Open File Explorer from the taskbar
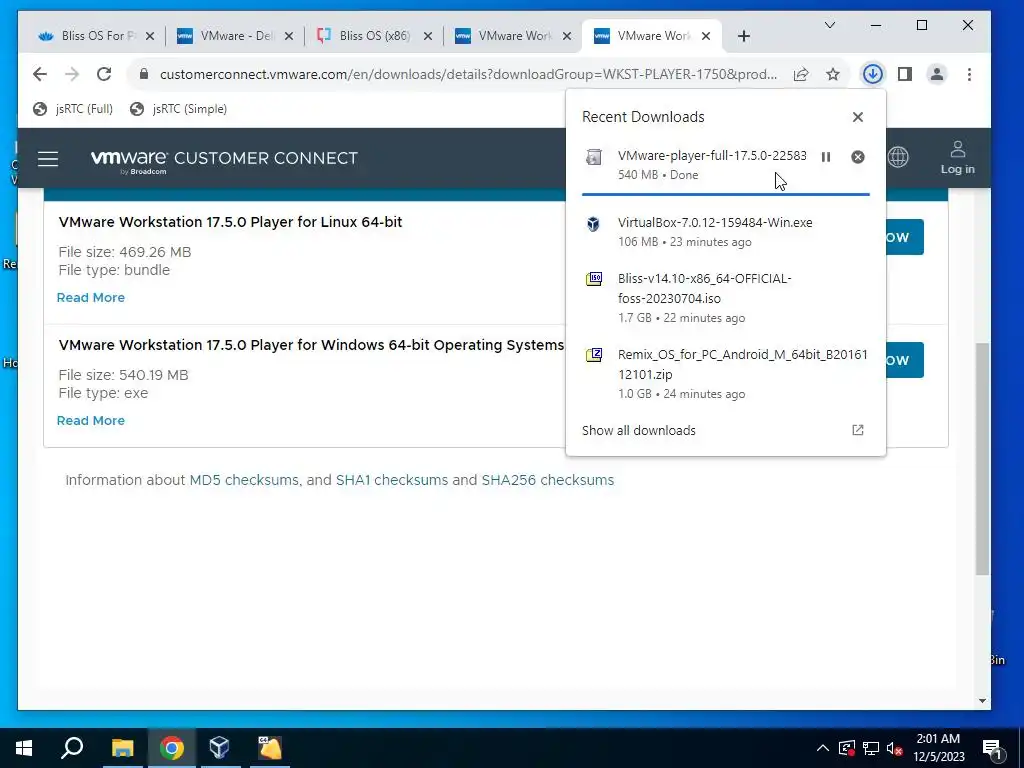Screen dimensions: 1024x768 (122, 748)
